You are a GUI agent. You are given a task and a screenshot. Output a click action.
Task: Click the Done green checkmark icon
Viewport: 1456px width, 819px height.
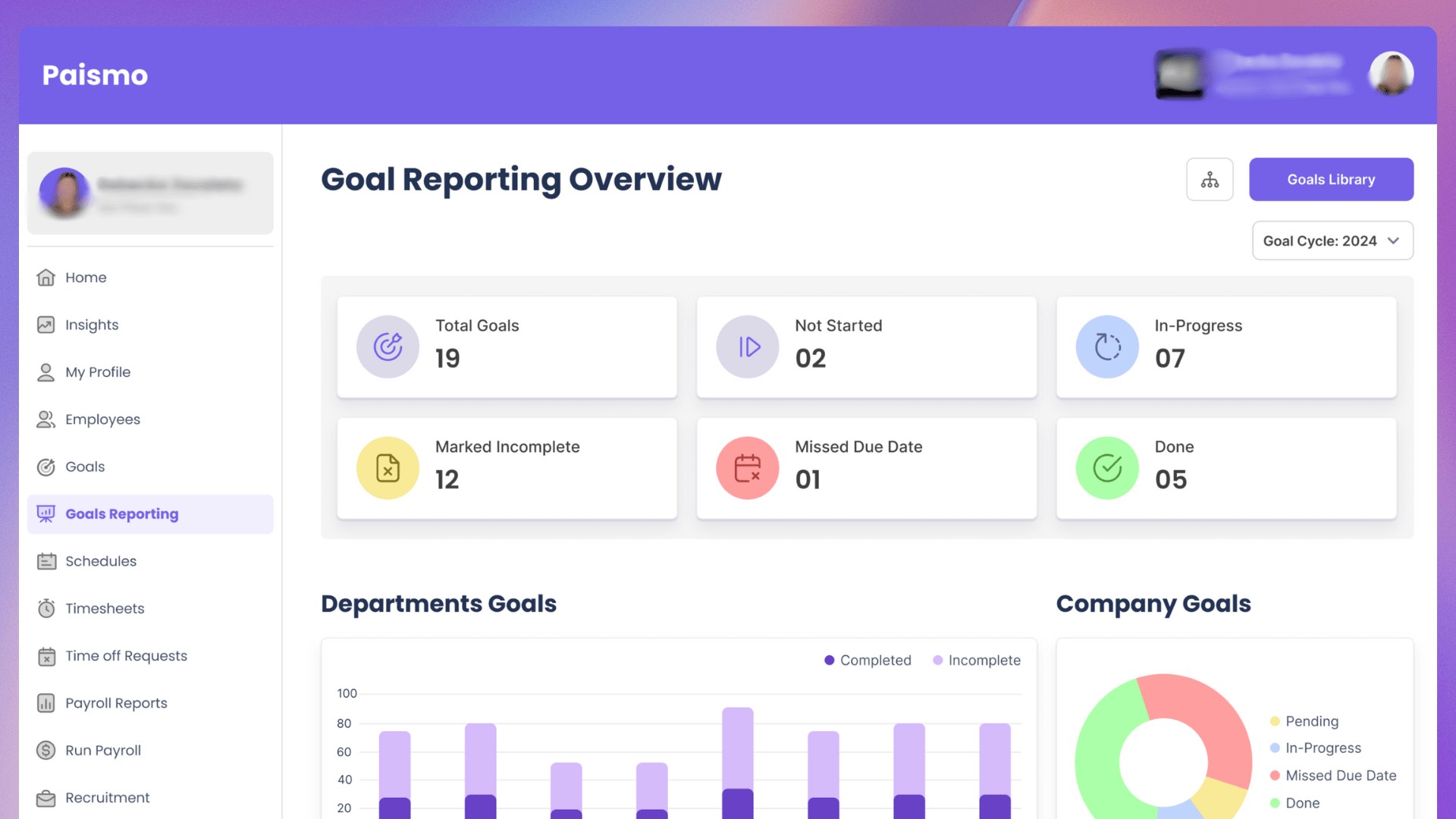click(1106, 468)
